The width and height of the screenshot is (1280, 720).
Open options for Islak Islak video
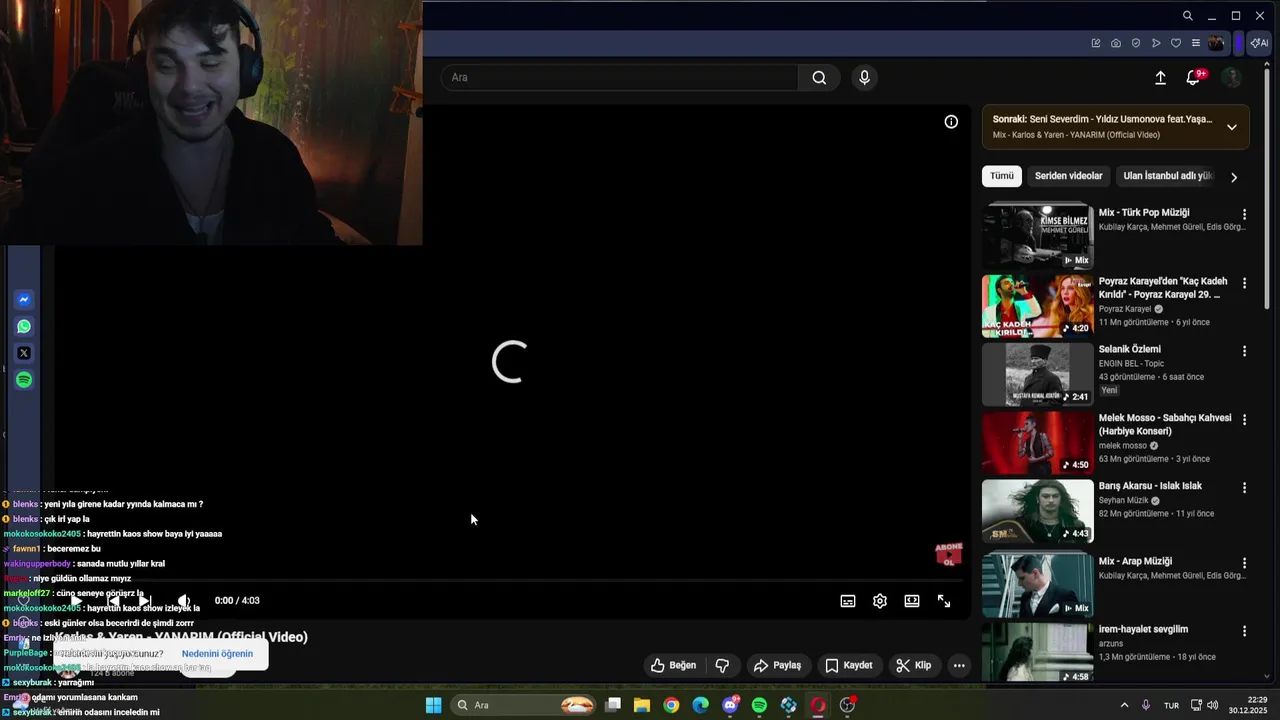coord(1244,488)
